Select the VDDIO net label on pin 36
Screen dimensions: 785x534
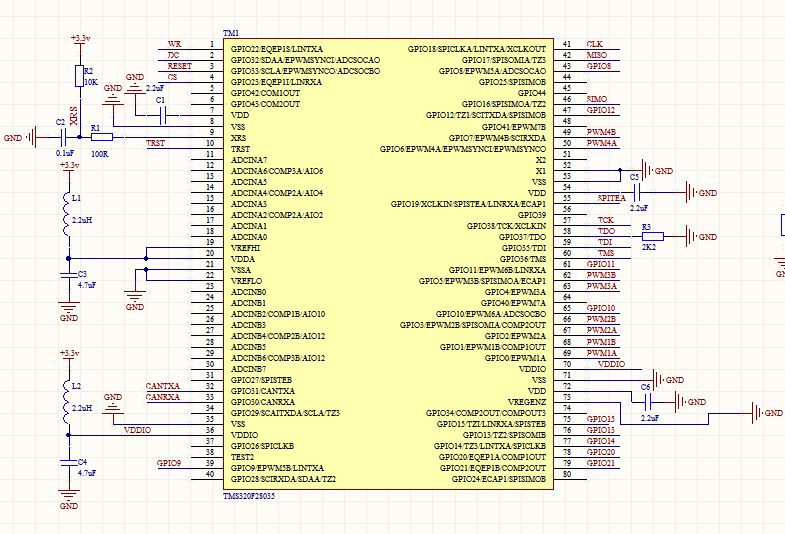coord(137,430)
